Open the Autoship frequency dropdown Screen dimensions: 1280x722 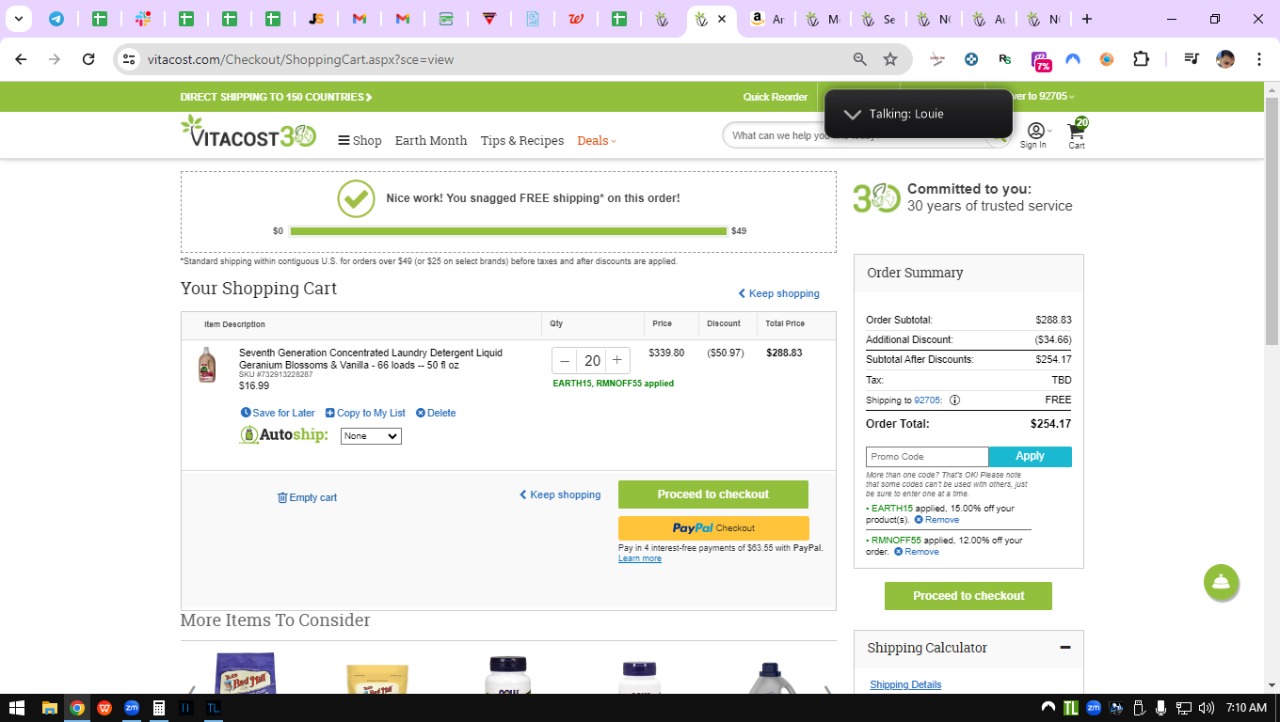point(371,436)
